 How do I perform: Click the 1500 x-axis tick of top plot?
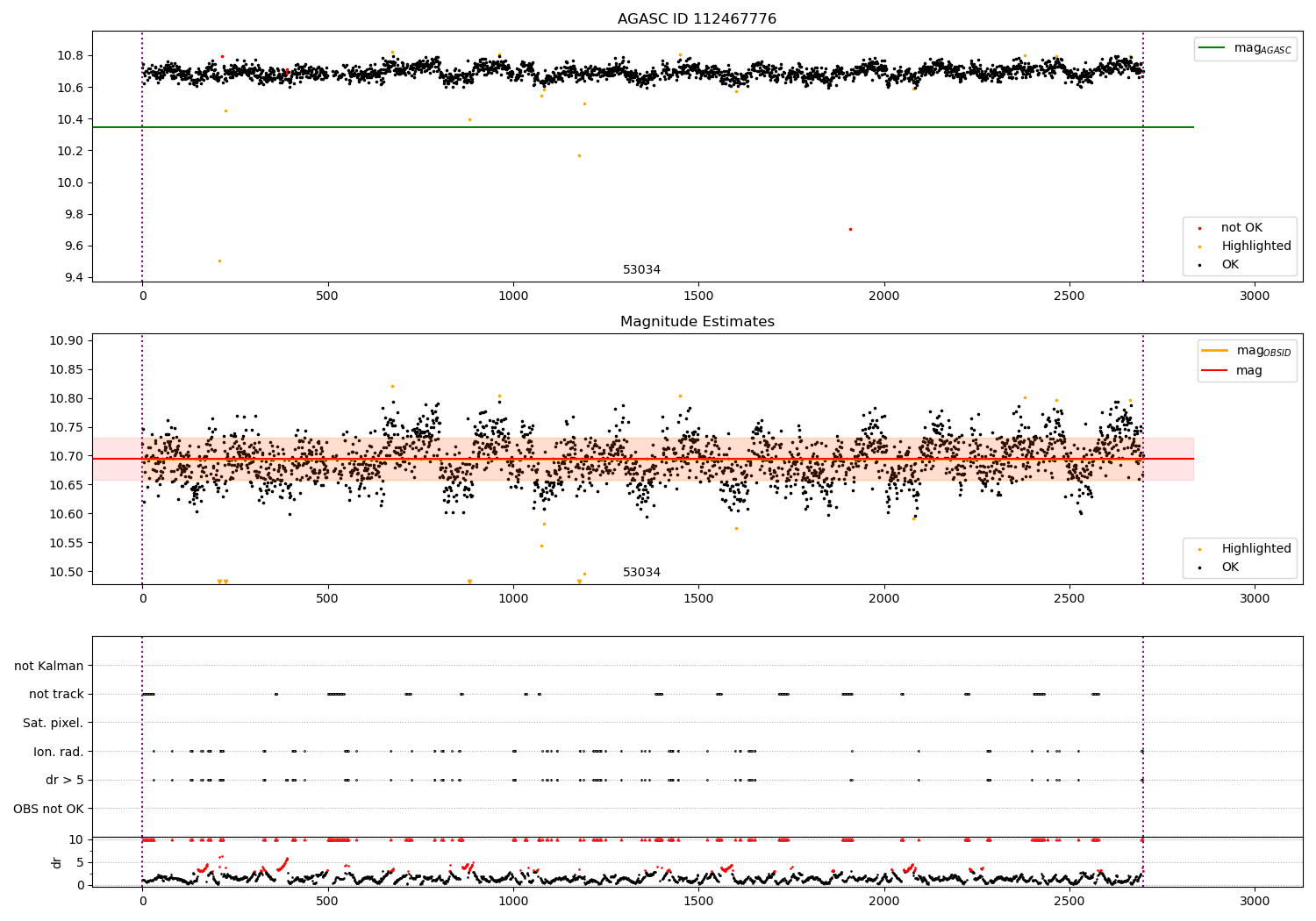point(698,296)
